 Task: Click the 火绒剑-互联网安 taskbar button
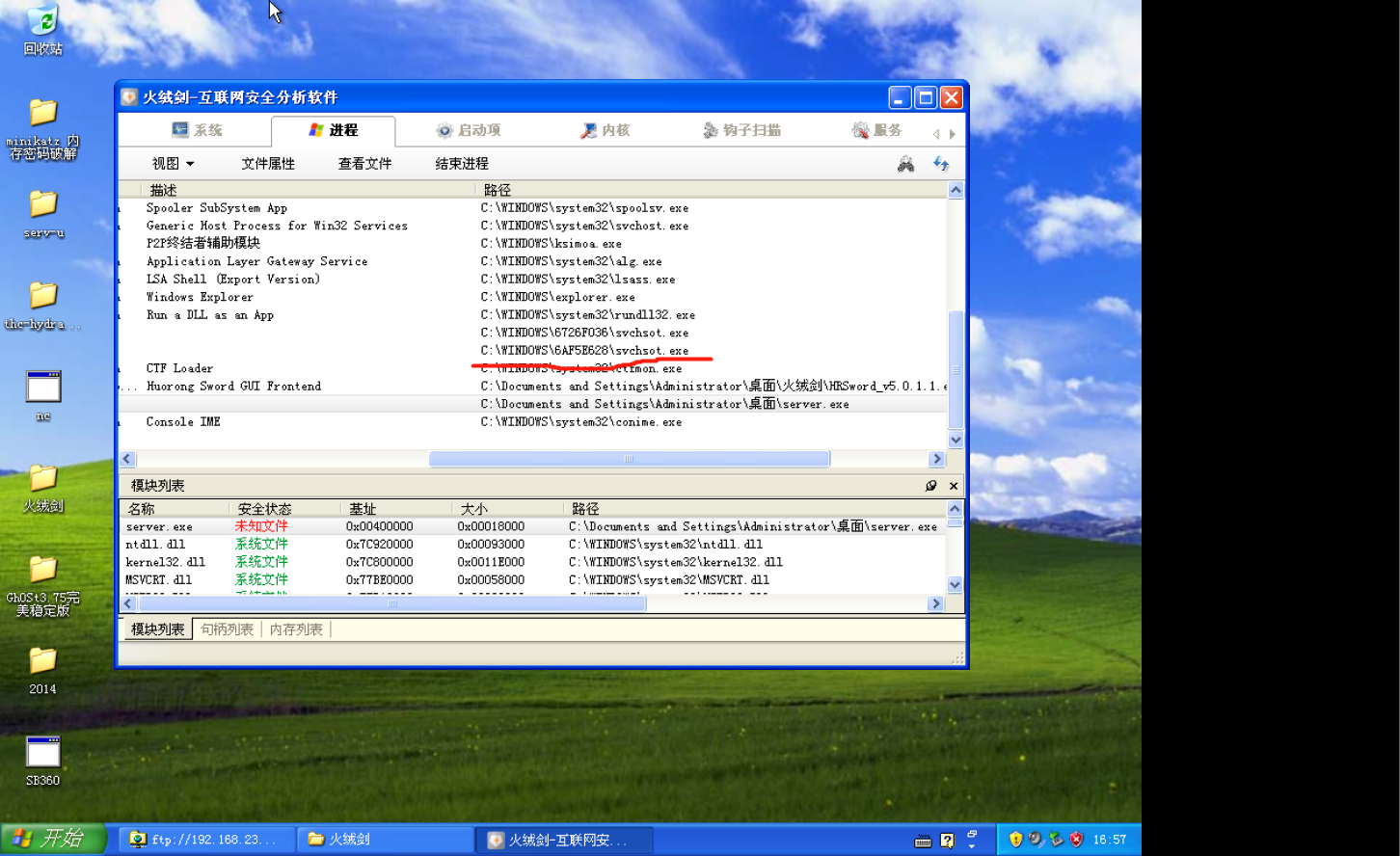coord(565,840)
